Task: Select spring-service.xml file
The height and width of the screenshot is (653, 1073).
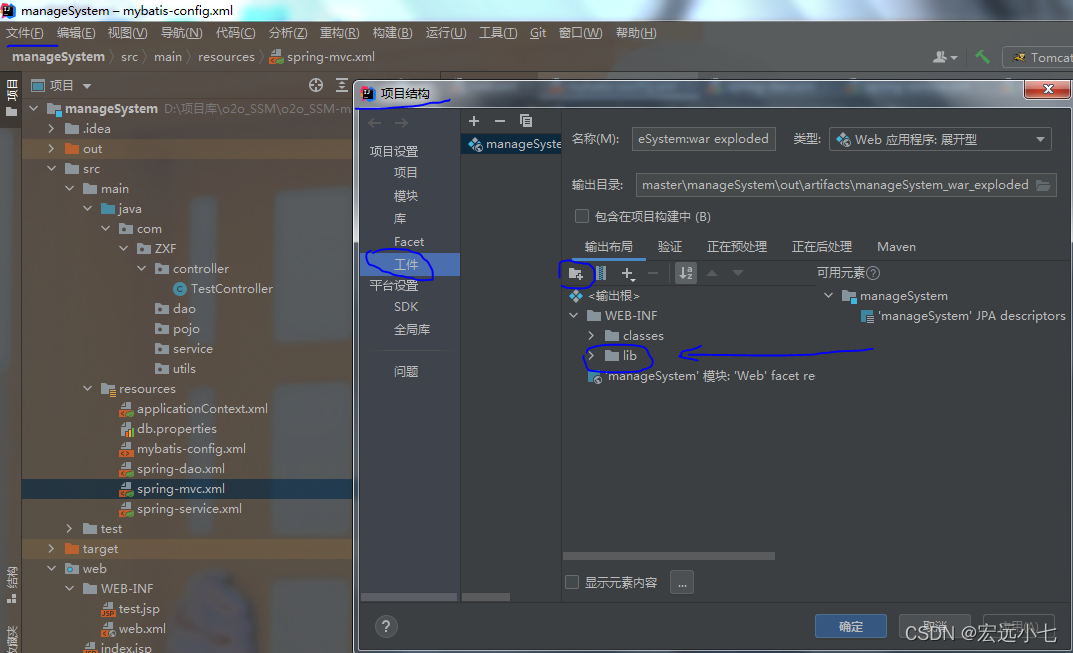Action: coord(181,509)
